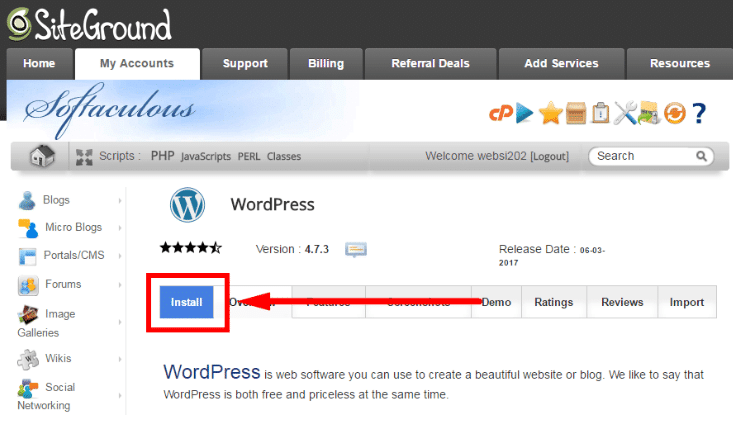This screenshot has width=733, height=422.
Task: Click the Blogs category icon
Action: [27, 200]
